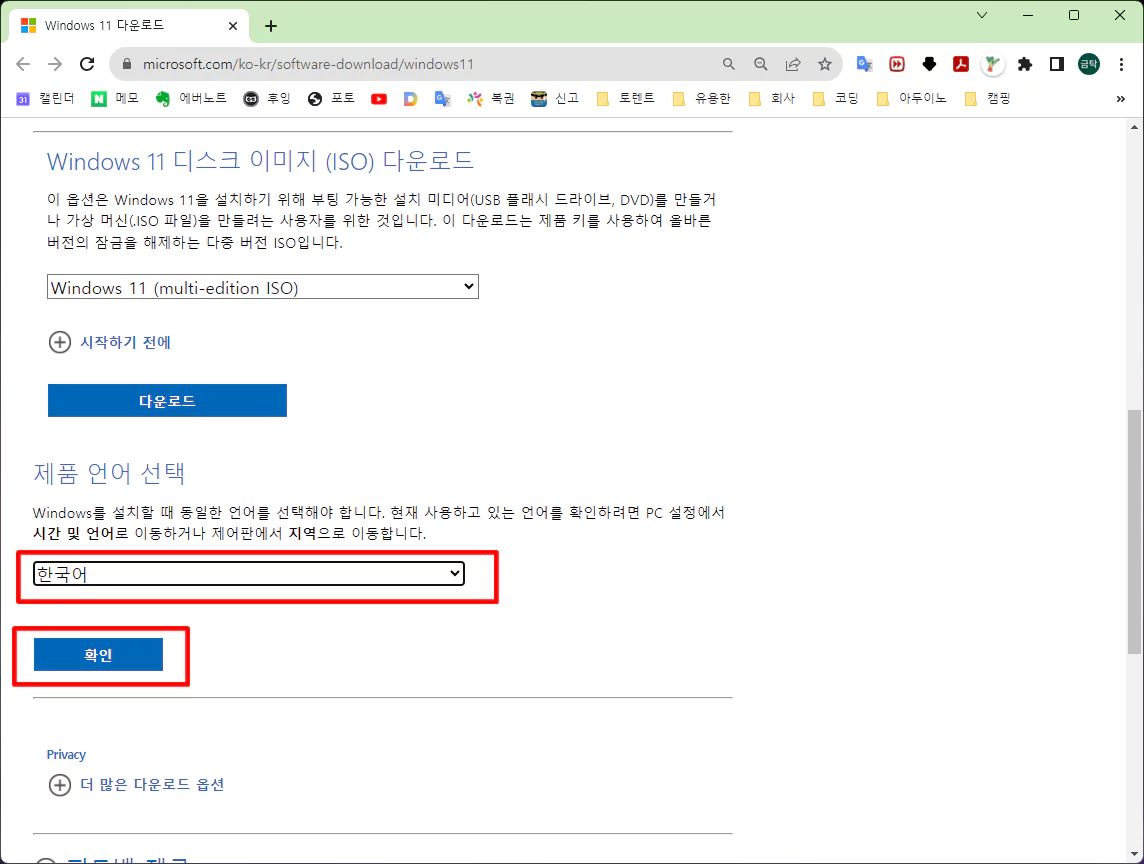Show the hidden bookmarks overflow

(1121, 99)
